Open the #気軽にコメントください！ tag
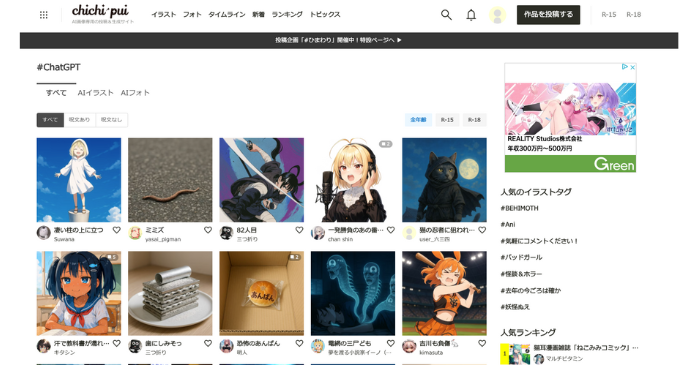The width and height of the screenshot is (698, 365). click(539, 241)
